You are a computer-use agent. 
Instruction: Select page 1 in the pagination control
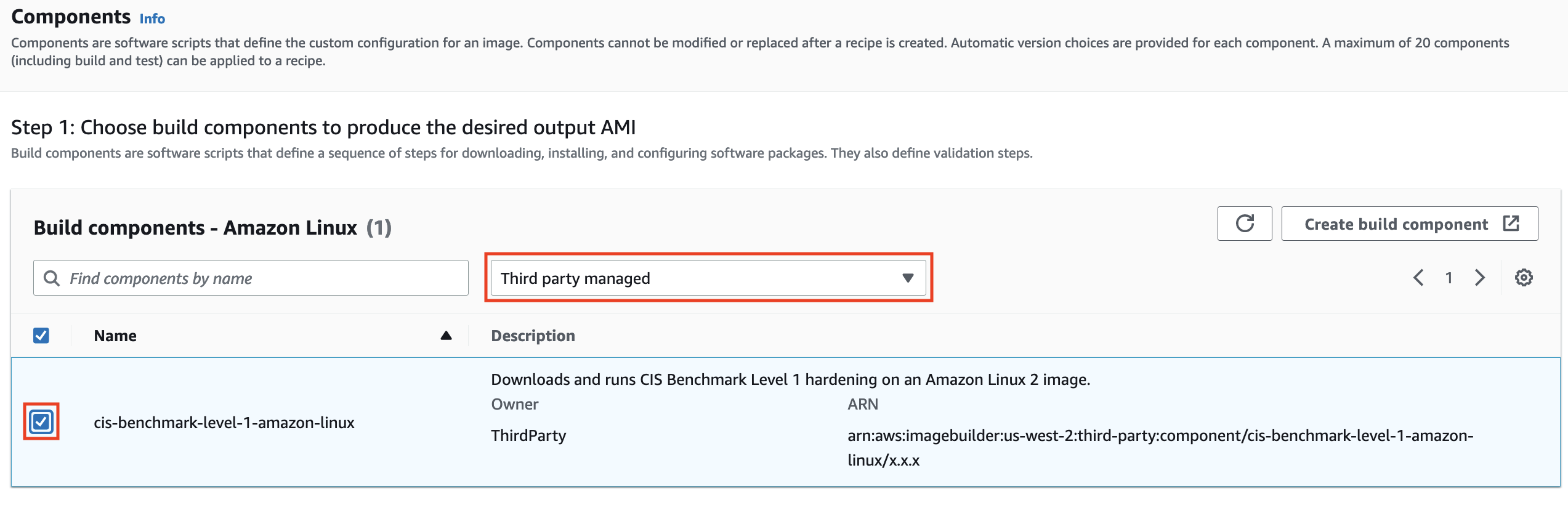[1449, 278]
